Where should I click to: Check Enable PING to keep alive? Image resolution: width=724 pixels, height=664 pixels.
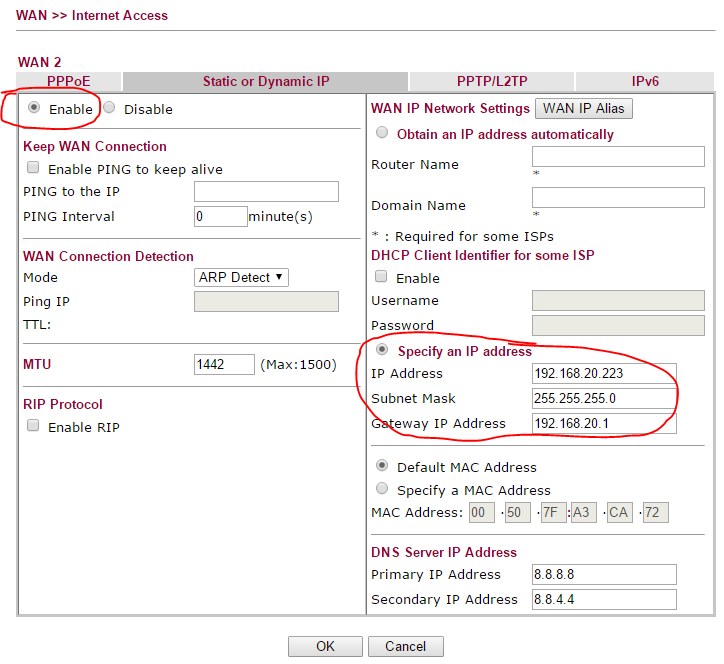click(33, 169)
